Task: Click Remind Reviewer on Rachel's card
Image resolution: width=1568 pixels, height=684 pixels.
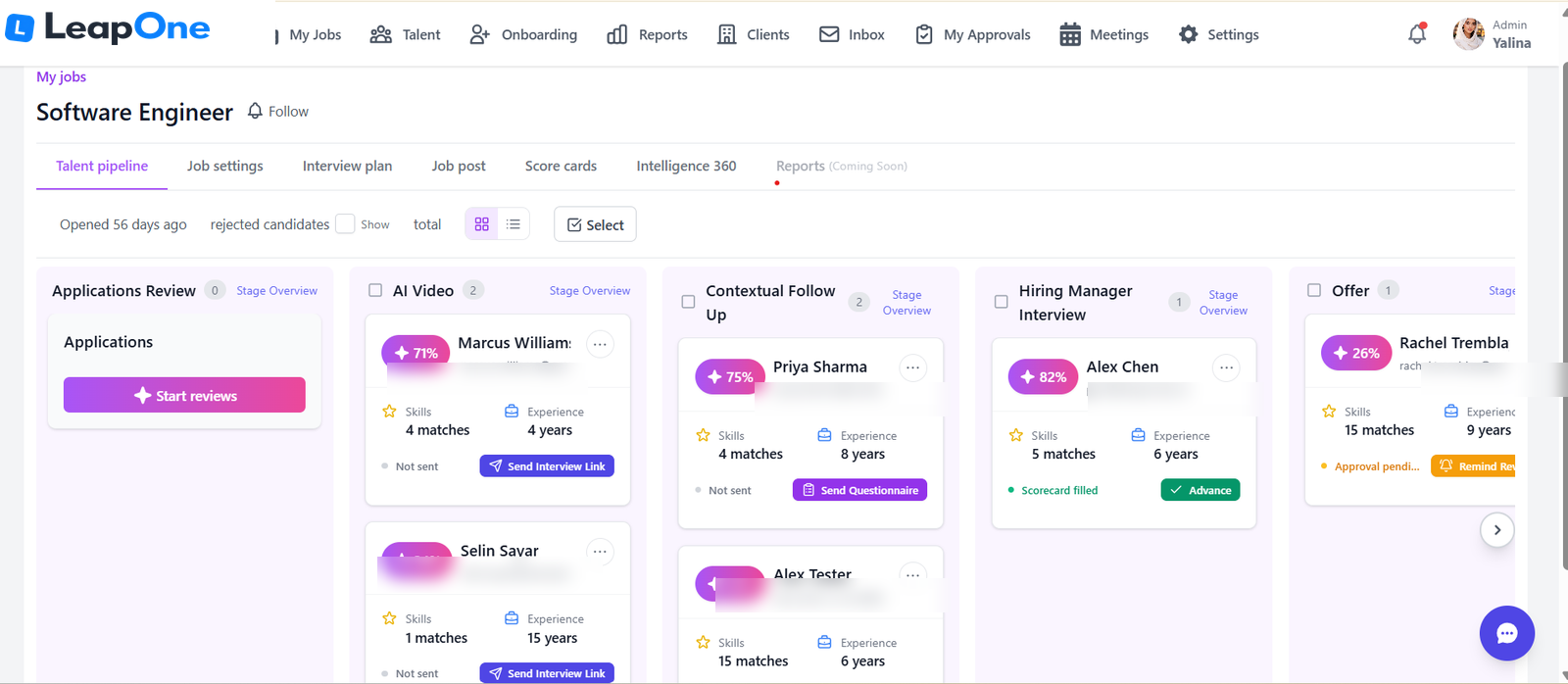Action: coord(1473,466)
